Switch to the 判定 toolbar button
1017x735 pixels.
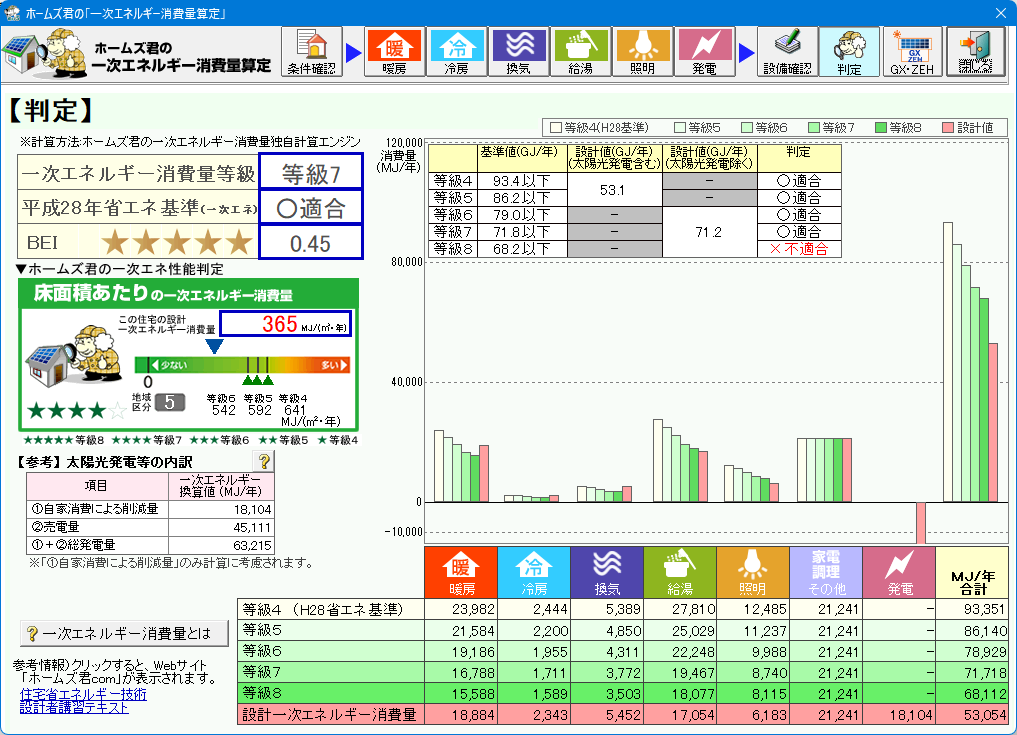[x=849, y=52]
